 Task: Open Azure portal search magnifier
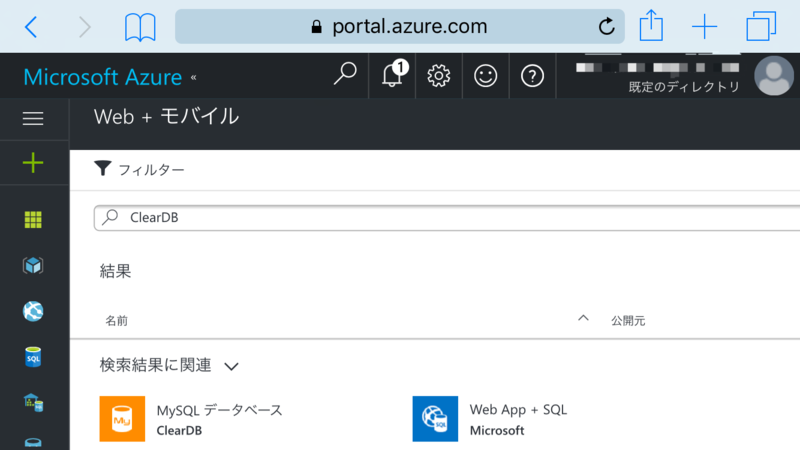345,74
